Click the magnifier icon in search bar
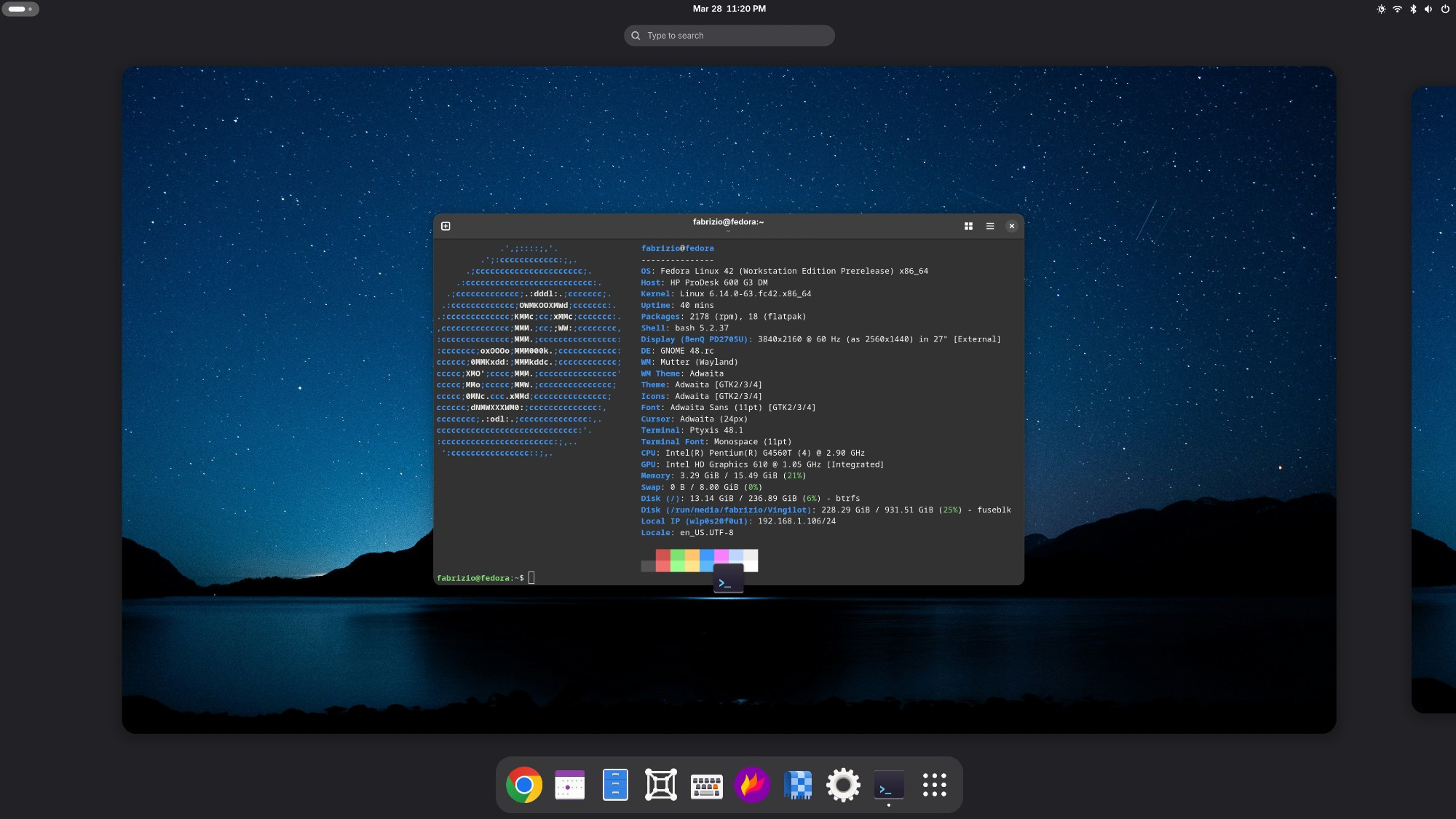 636,36
